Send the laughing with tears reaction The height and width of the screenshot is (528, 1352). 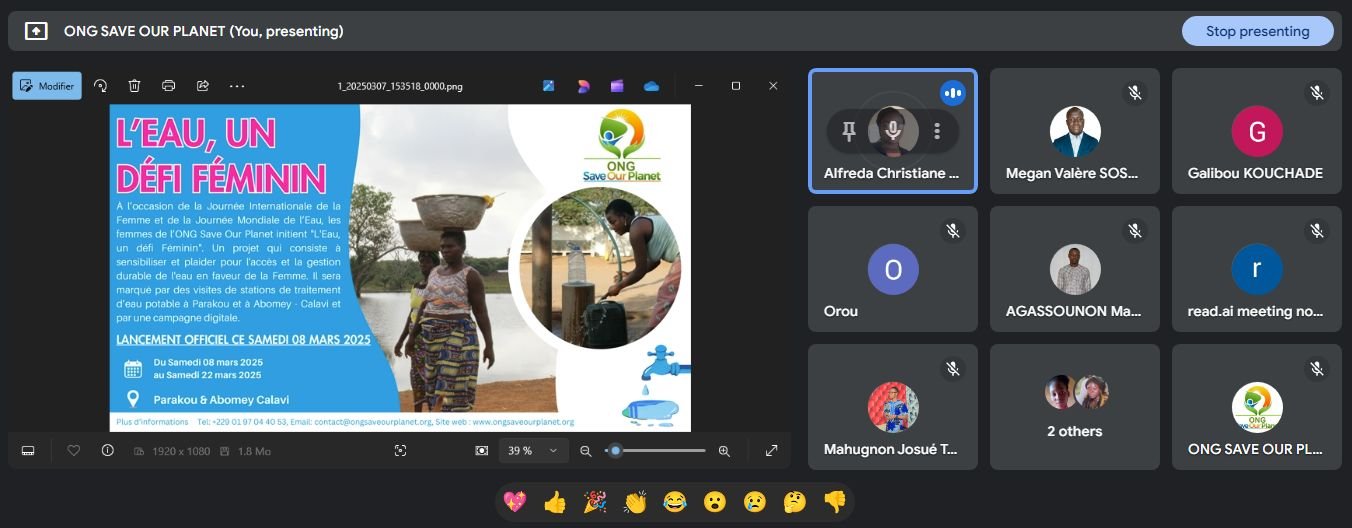675,501
